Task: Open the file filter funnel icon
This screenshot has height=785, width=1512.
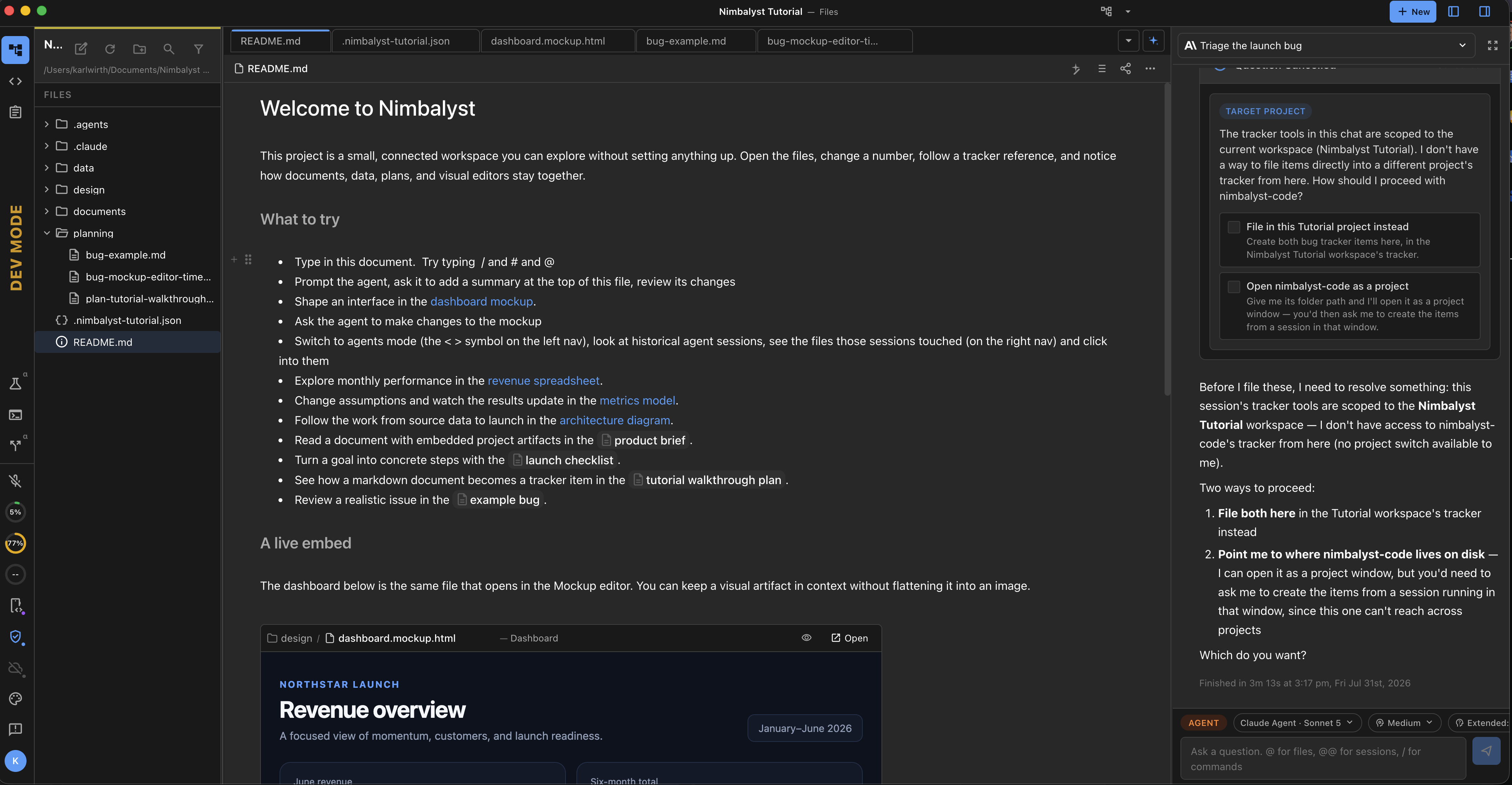Action: tap(198, 49)
